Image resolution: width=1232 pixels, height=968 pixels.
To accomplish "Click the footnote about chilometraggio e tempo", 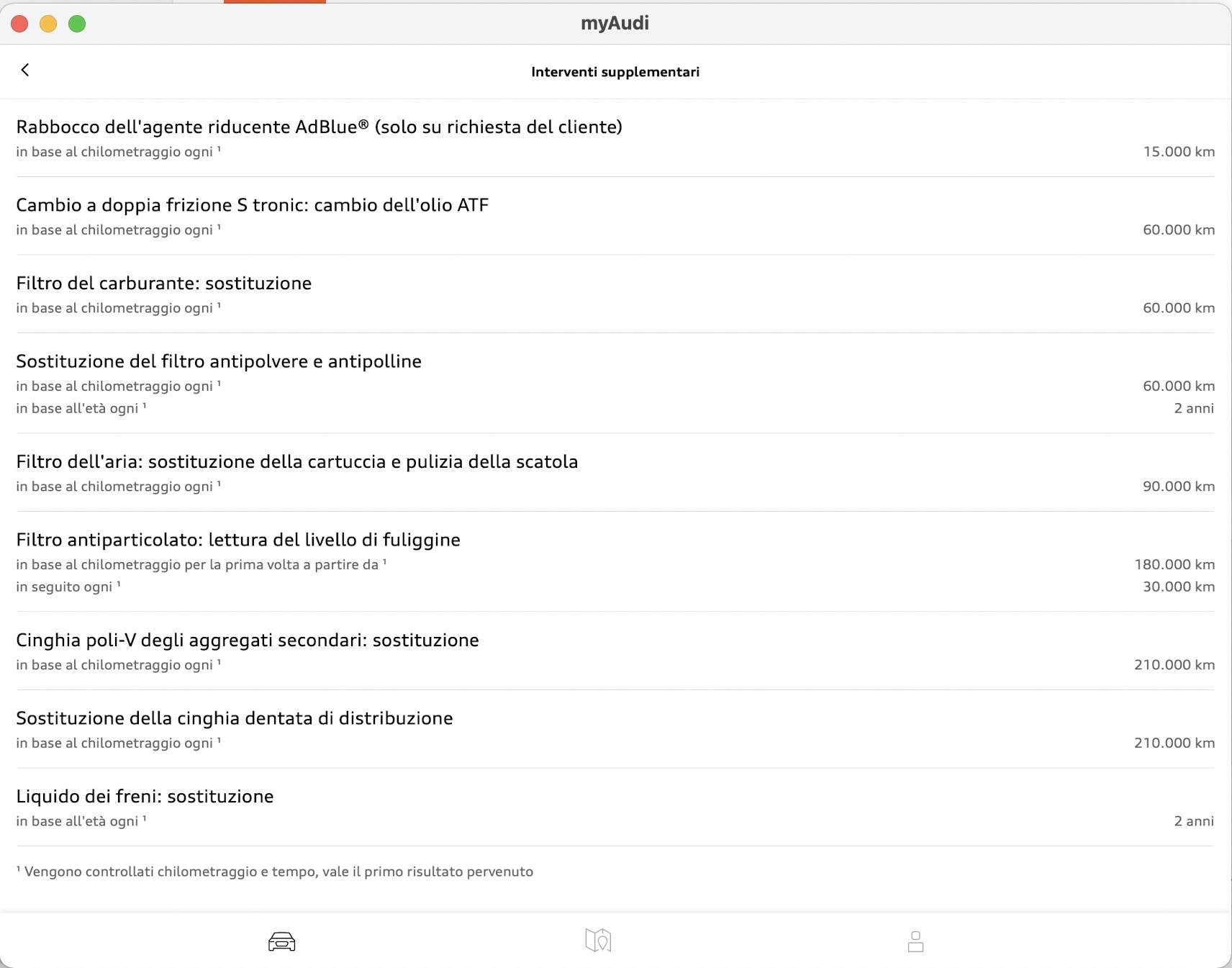I will 275,872.
